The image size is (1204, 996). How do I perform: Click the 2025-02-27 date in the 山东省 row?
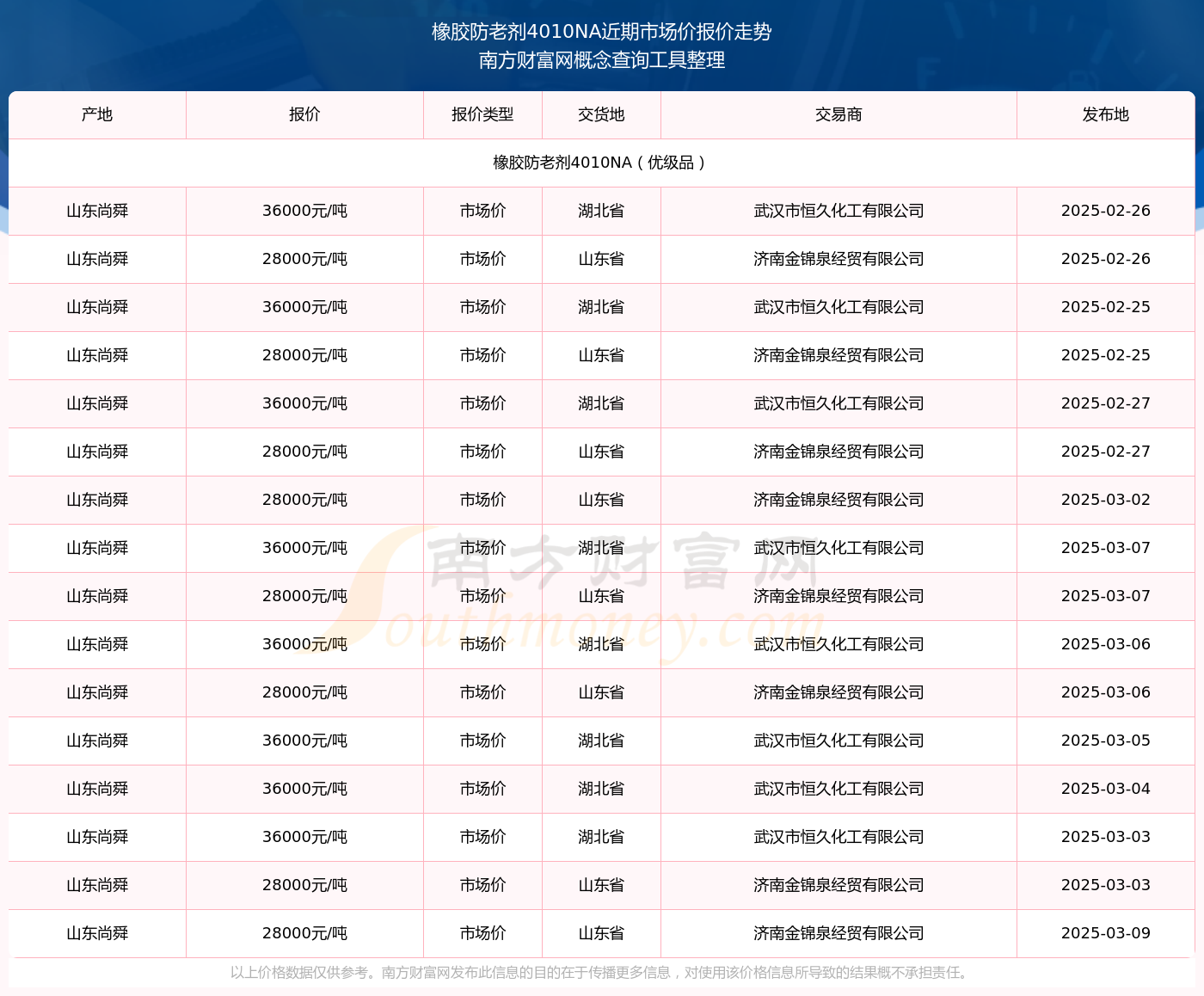[1106, 452]
